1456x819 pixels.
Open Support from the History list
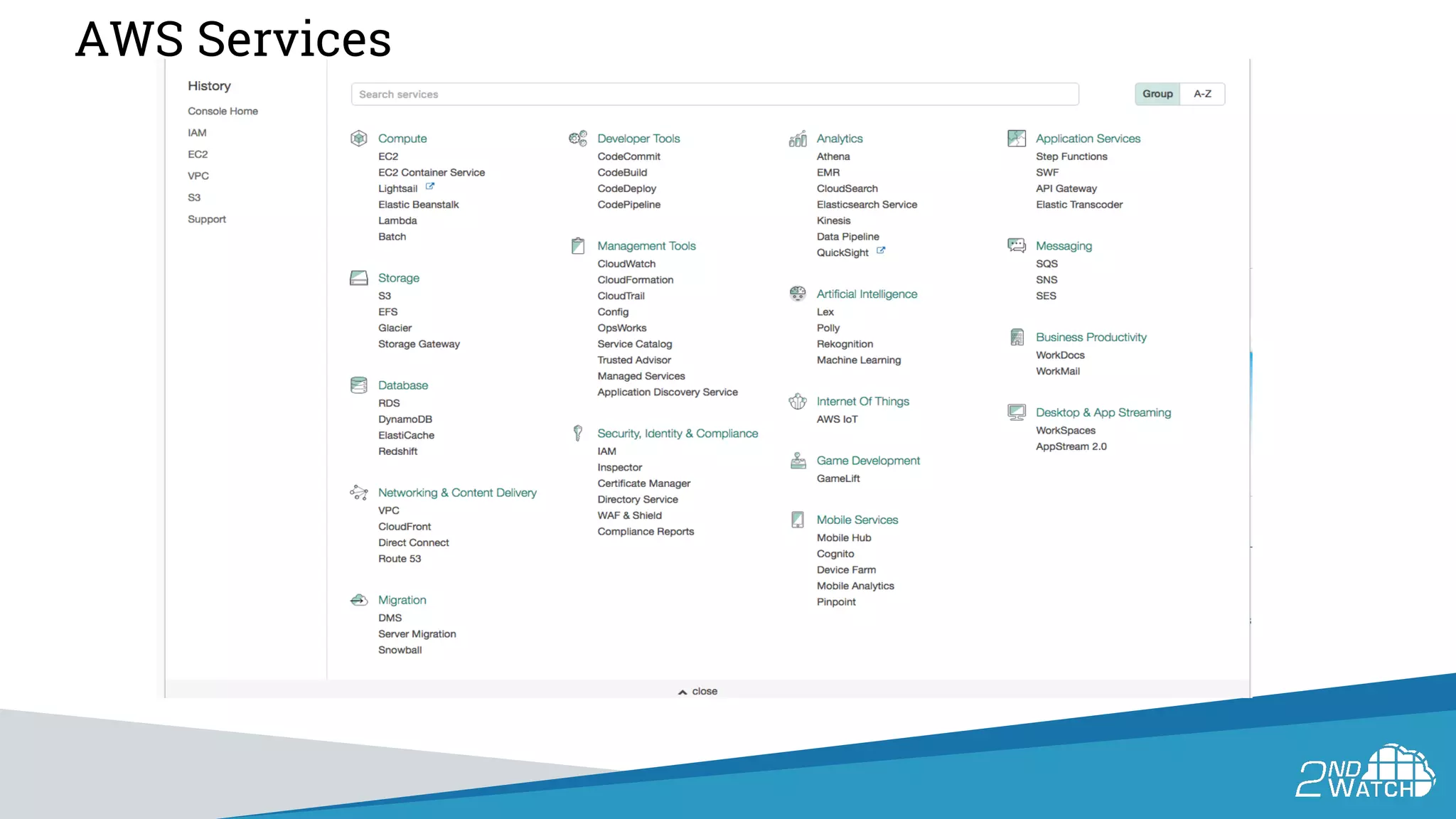click(x=207, y=219)
